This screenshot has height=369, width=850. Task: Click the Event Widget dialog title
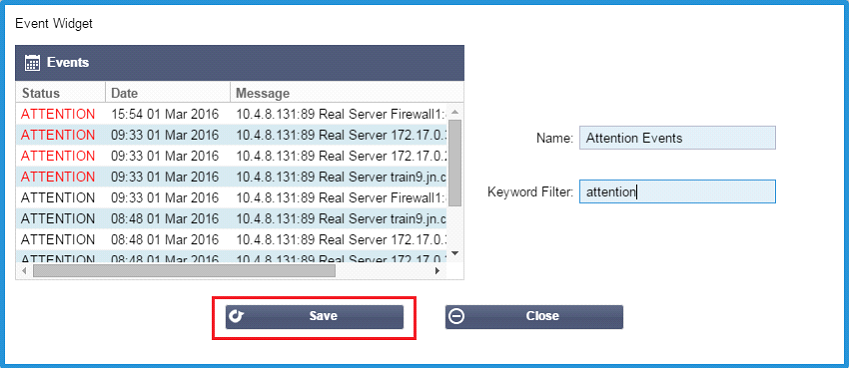pos(54,24)
